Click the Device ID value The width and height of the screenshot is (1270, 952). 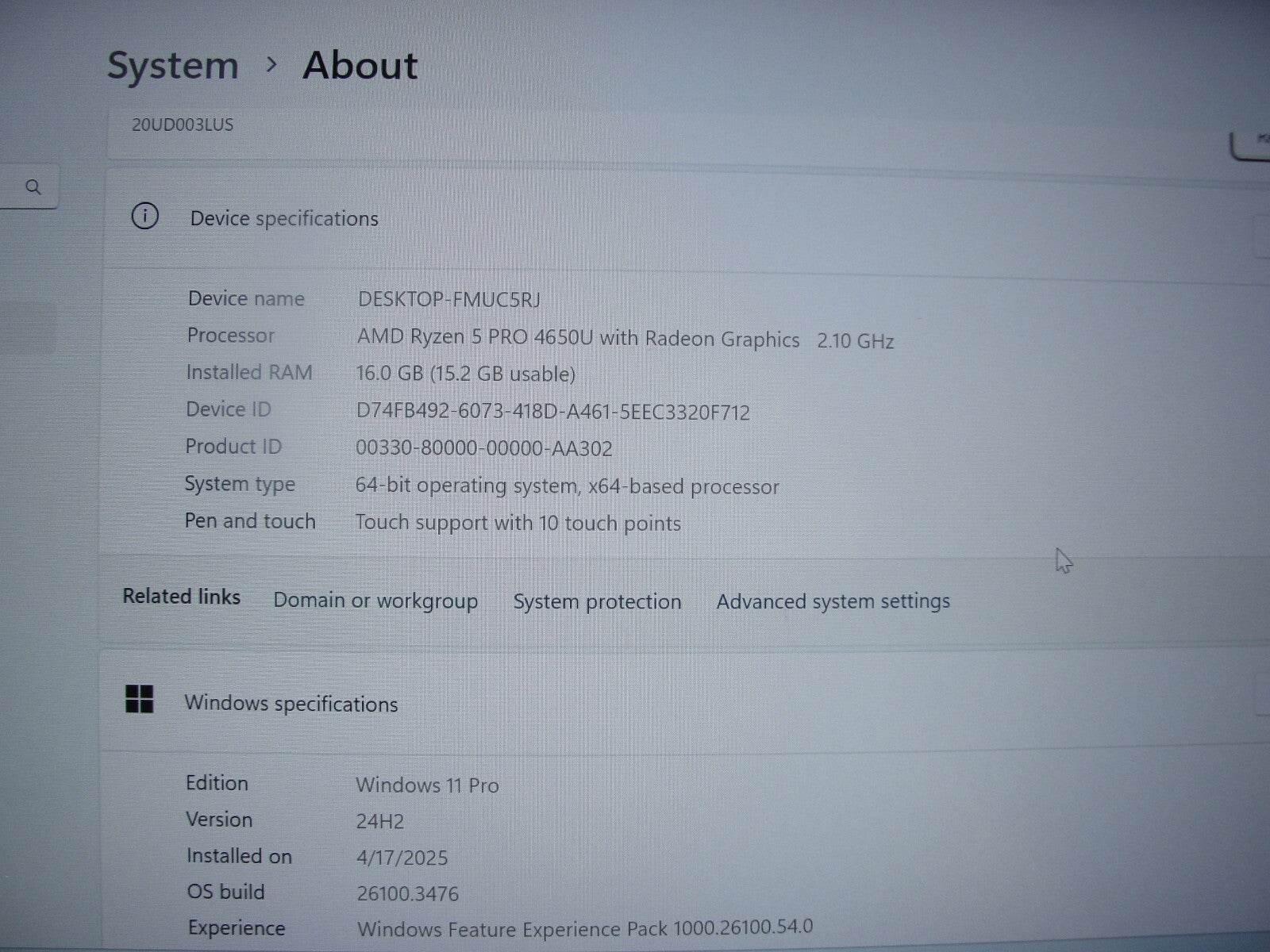click(x=552, y=412)
